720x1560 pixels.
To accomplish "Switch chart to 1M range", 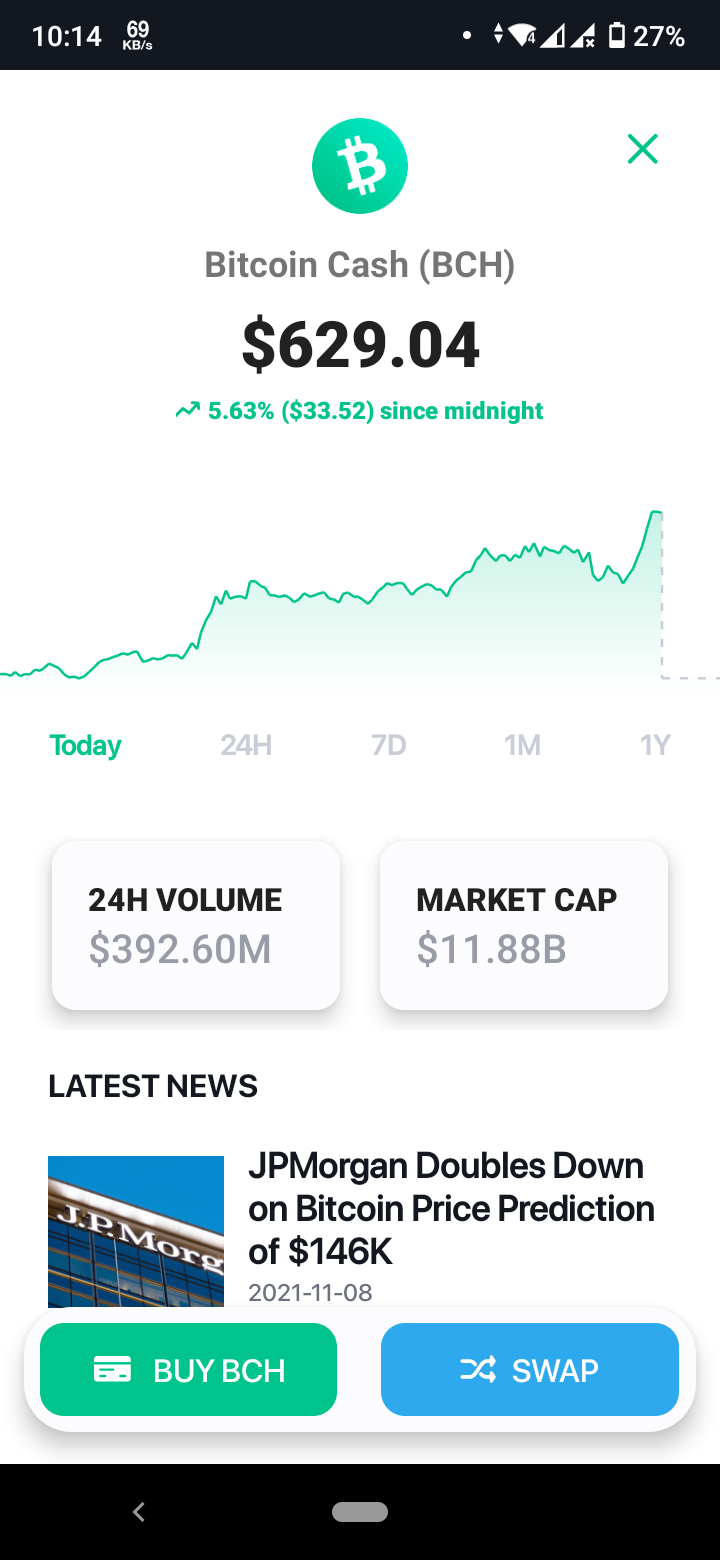I will [x=522, y=745].
